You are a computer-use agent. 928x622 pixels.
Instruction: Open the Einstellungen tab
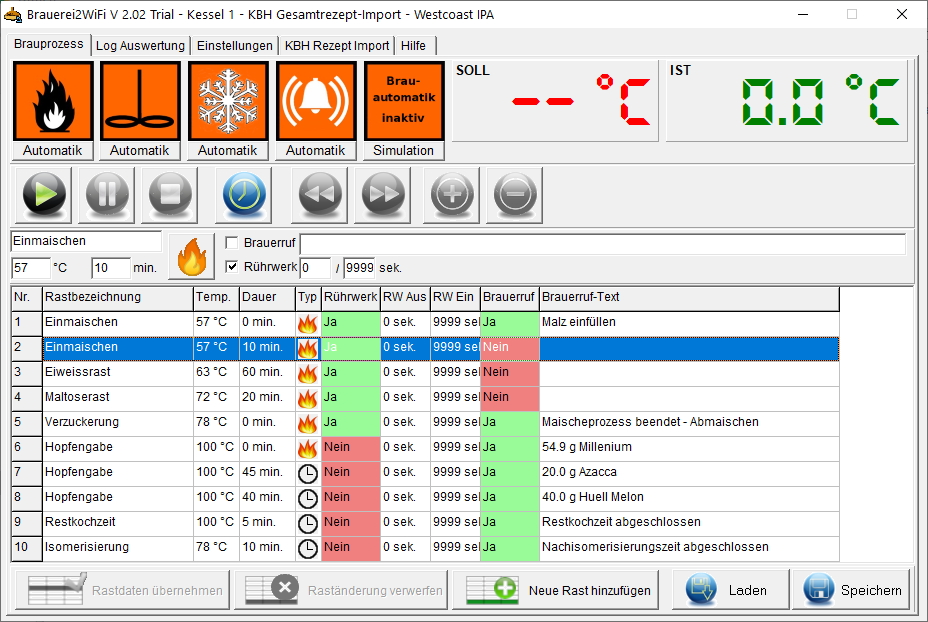(x=235, y=46)
